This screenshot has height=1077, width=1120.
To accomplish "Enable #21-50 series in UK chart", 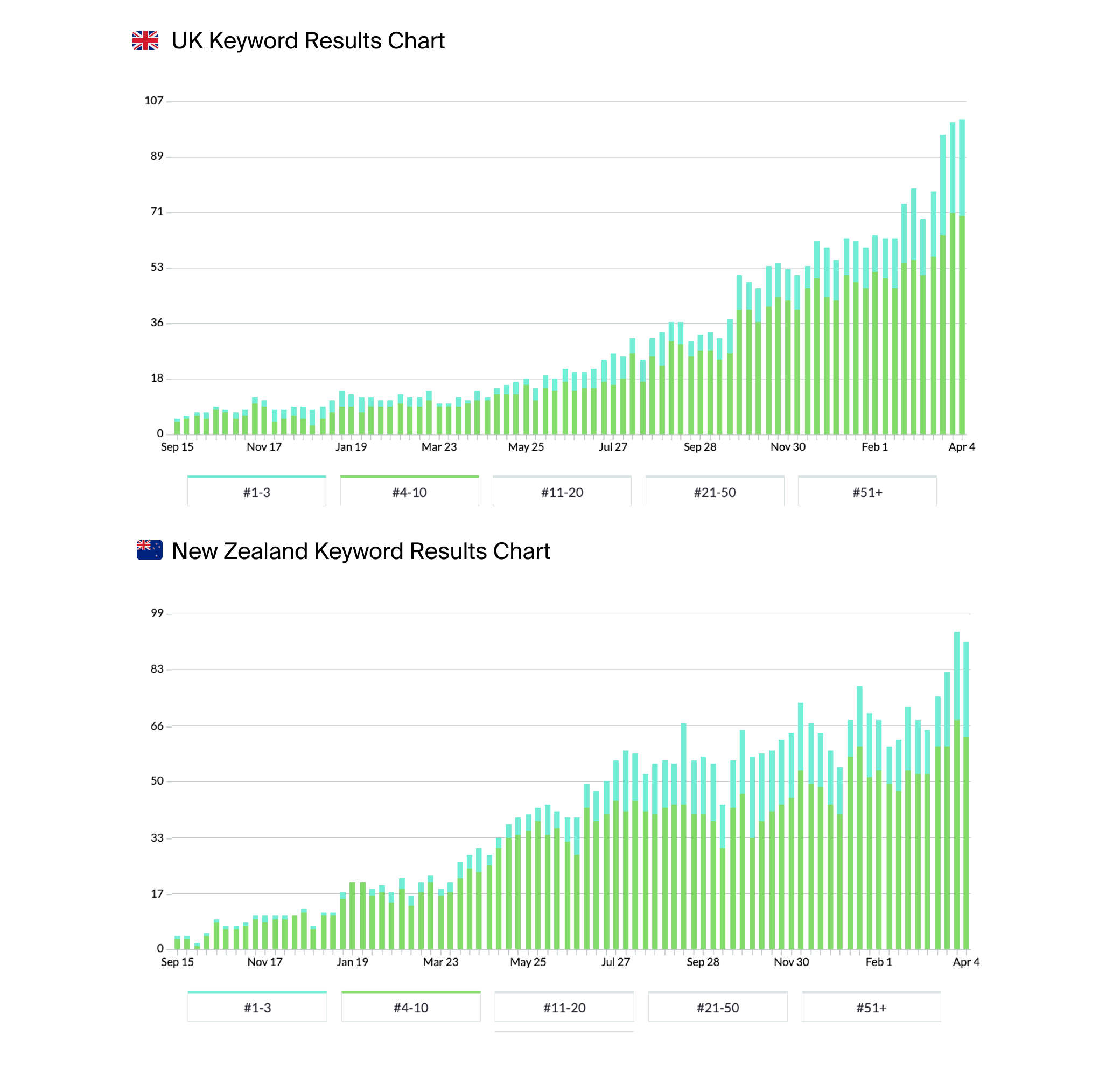I will tap(715, 491).
